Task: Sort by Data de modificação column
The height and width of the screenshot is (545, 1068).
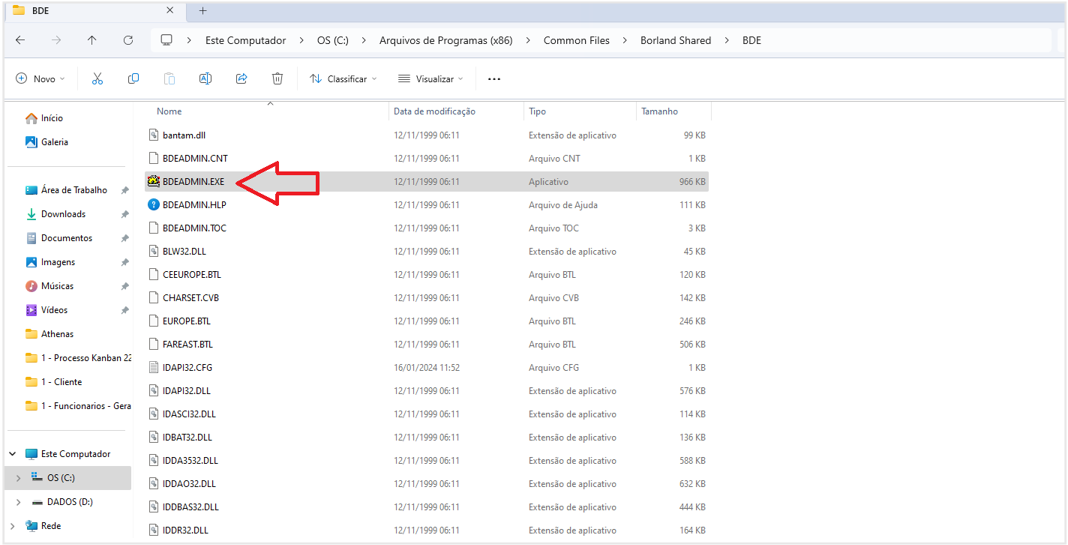Action: click(x=435, y=111)
